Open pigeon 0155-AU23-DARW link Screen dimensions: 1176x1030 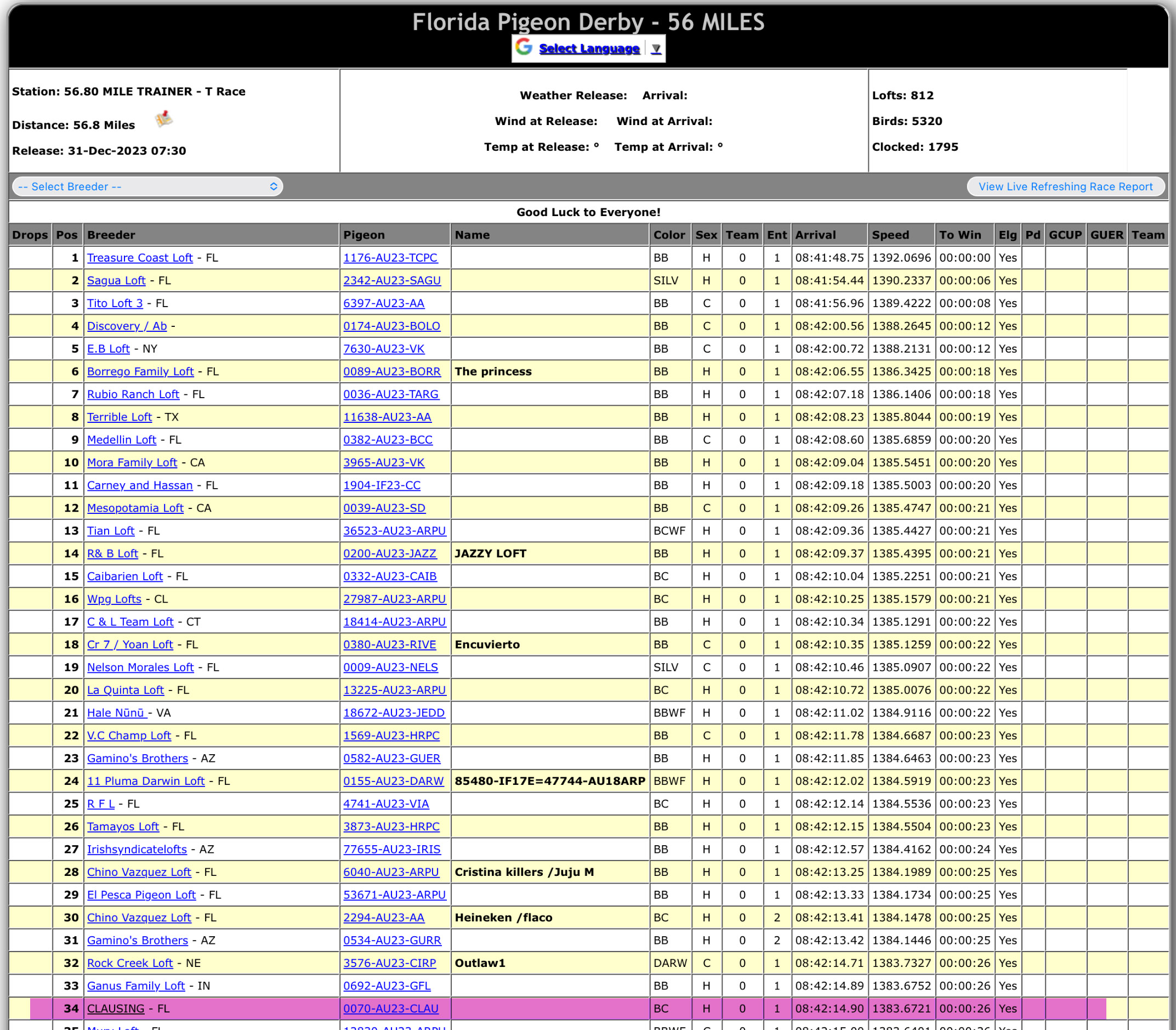[x=393, y=780]
